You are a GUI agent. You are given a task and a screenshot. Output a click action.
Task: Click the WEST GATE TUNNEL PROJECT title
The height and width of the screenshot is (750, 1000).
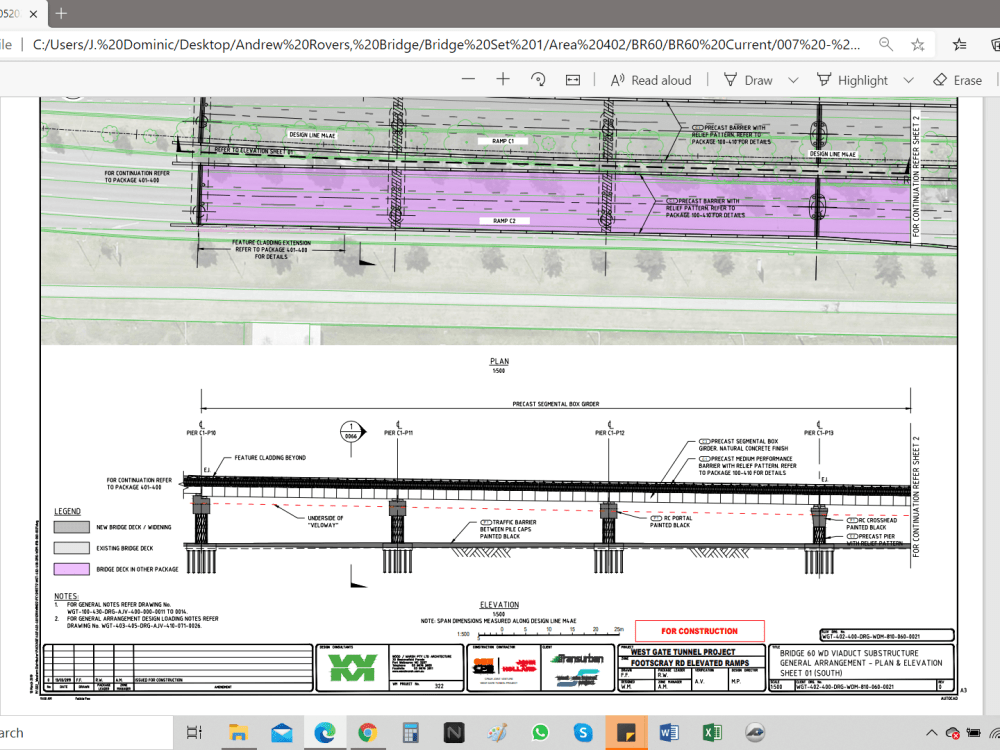click(x=683, y=652)
